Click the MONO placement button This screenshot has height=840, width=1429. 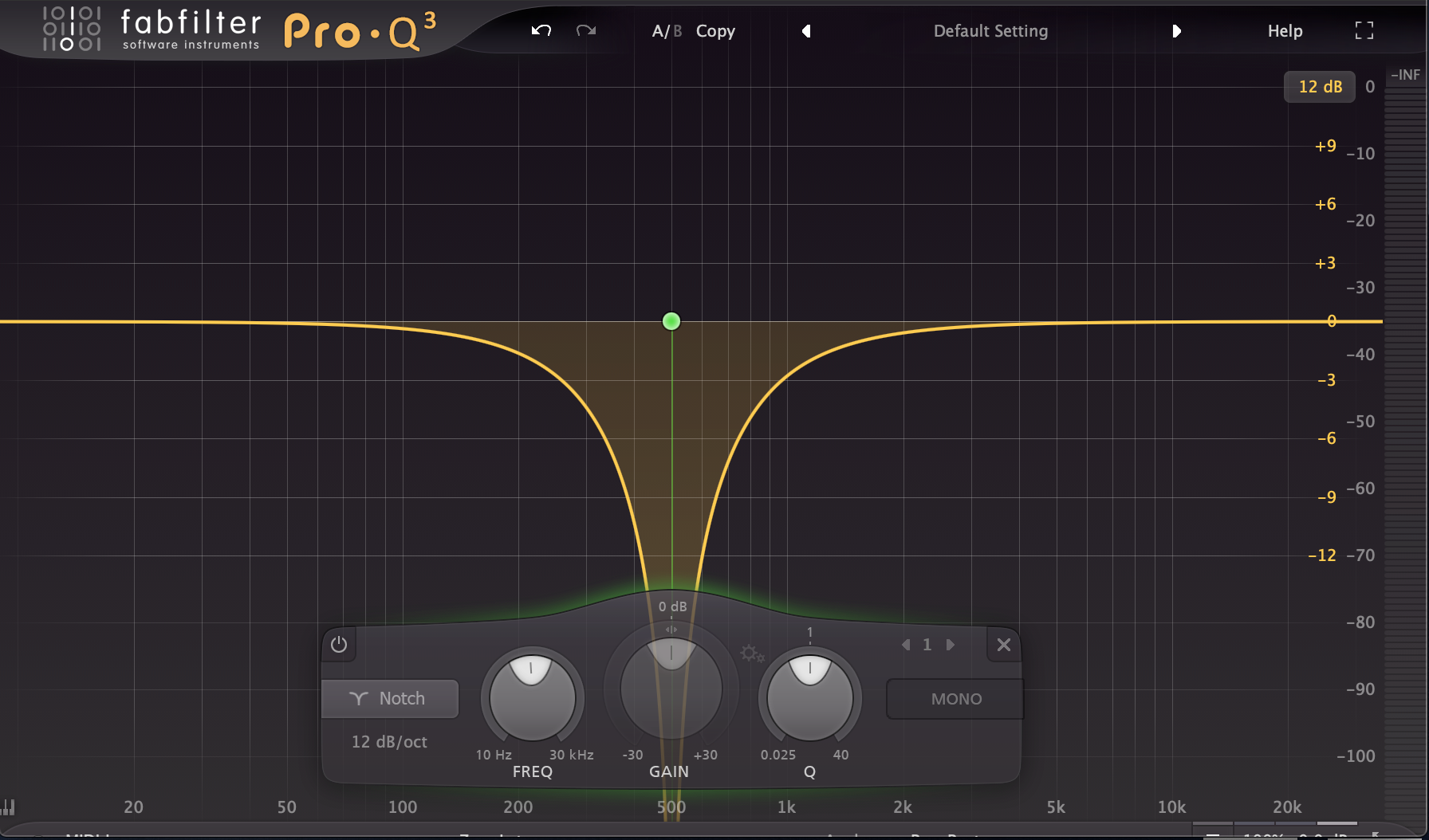click(956, 699)
